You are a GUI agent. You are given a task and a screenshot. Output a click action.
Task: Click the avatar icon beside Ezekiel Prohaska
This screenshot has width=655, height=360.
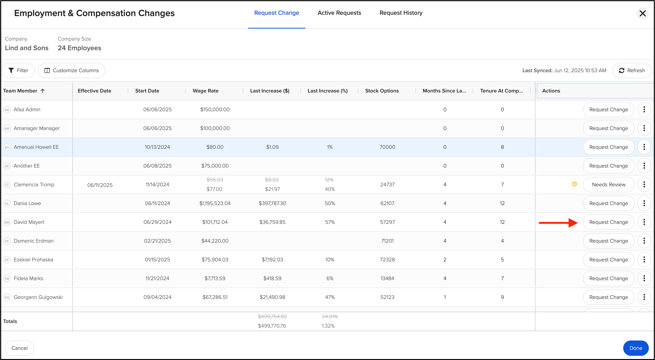click(7, 260)
